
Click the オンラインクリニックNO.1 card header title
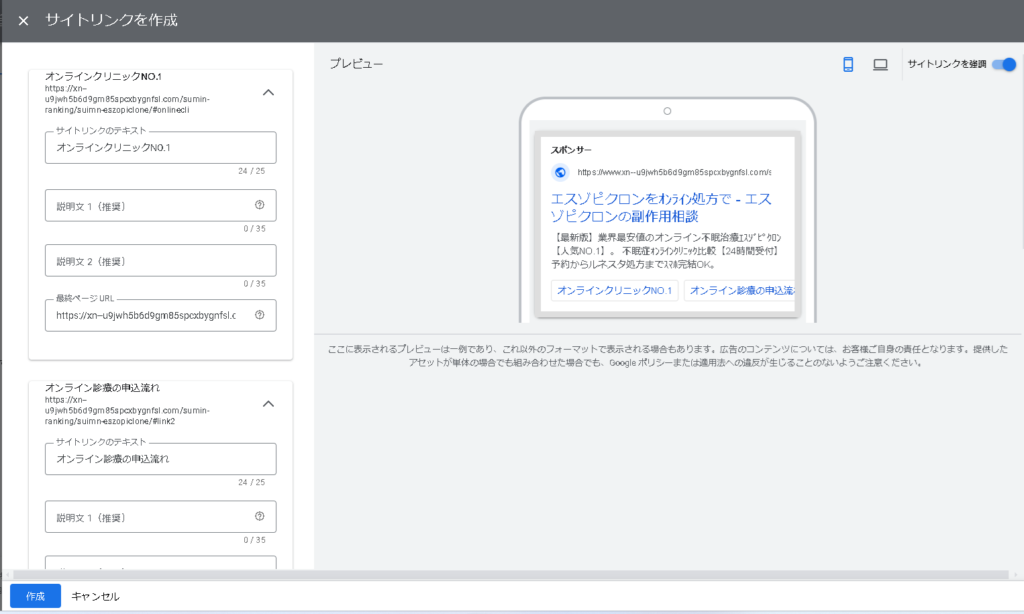point(103,76)
